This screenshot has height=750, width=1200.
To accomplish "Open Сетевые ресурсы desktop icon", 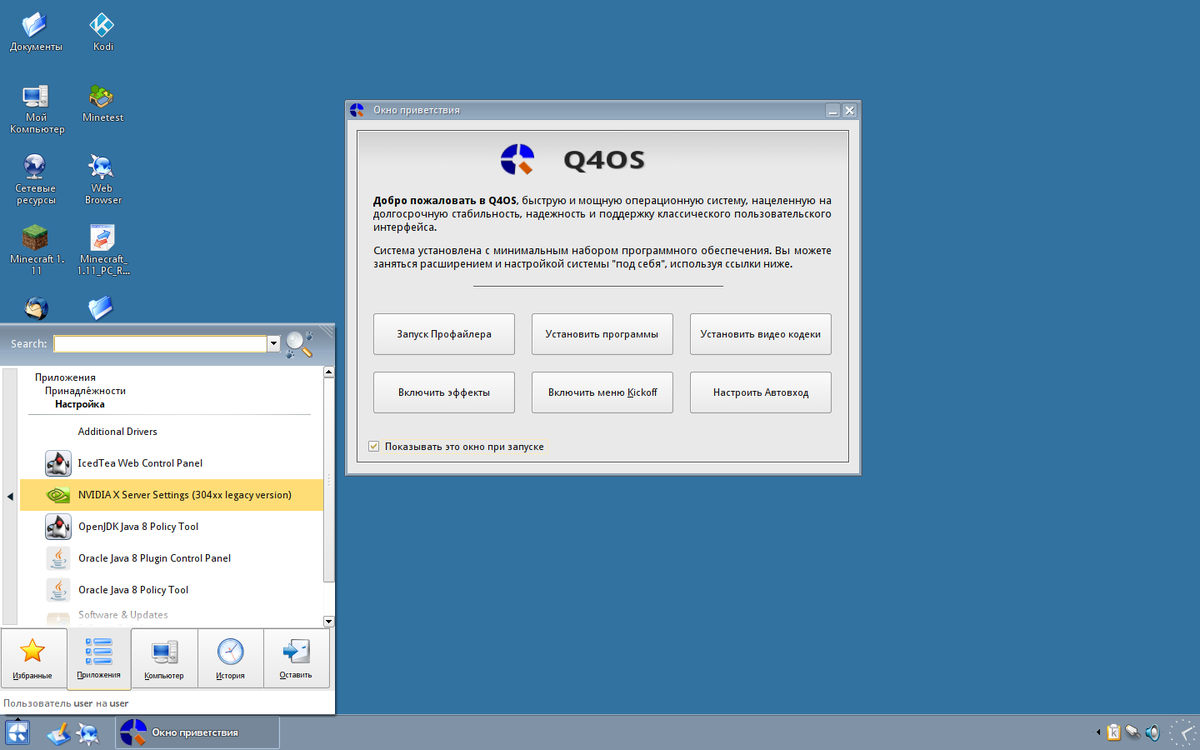I will (35, 167).
